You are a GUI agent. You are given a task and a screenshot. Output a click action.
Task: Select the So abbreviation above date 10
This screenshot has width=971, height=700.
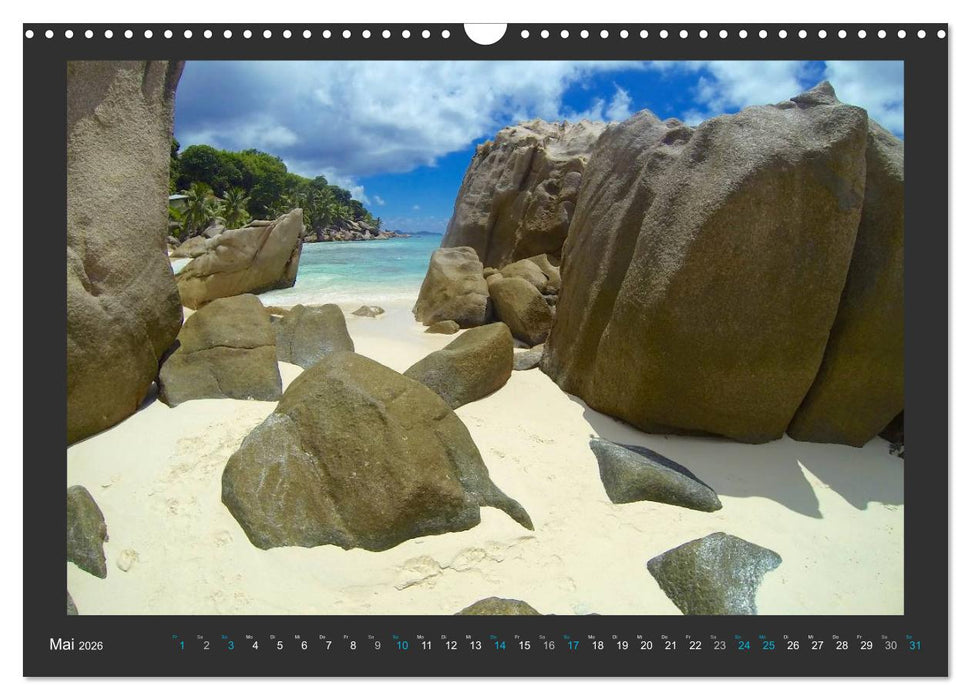click(396, 634)
